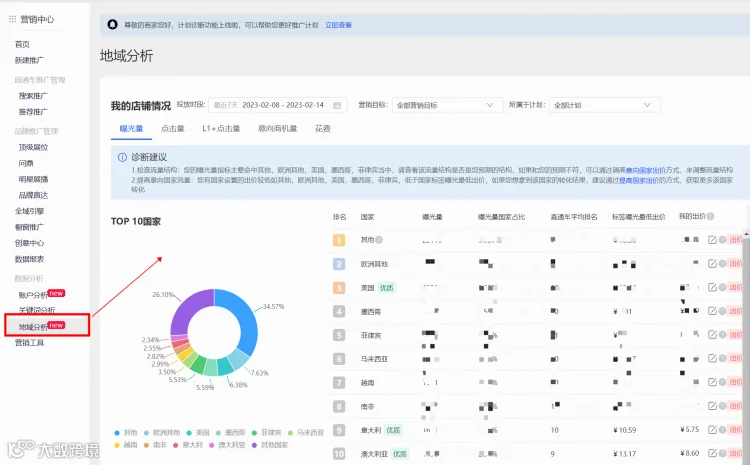Toggle 其他 legend item in chart
The image size is (750, 465).
tap(126, 432)
